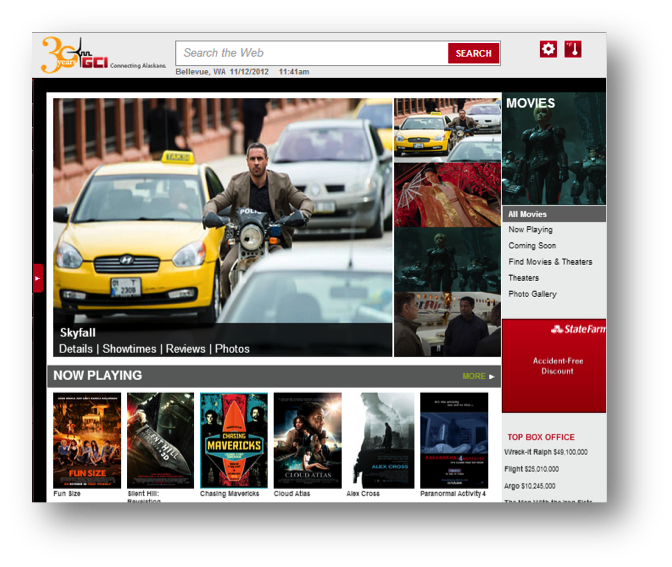
Task: Click the NOW PLAYING section heading
Action: tap(98, 375)
